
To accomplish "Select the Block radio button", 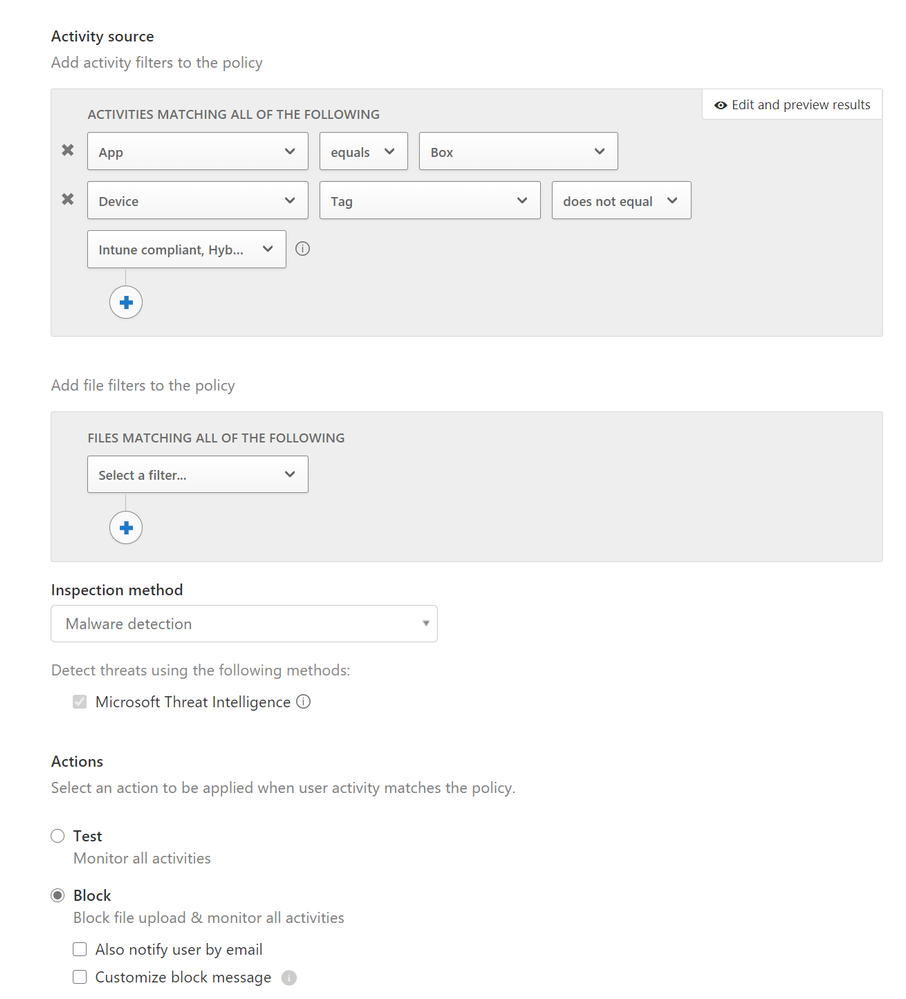I will point(58,895).
